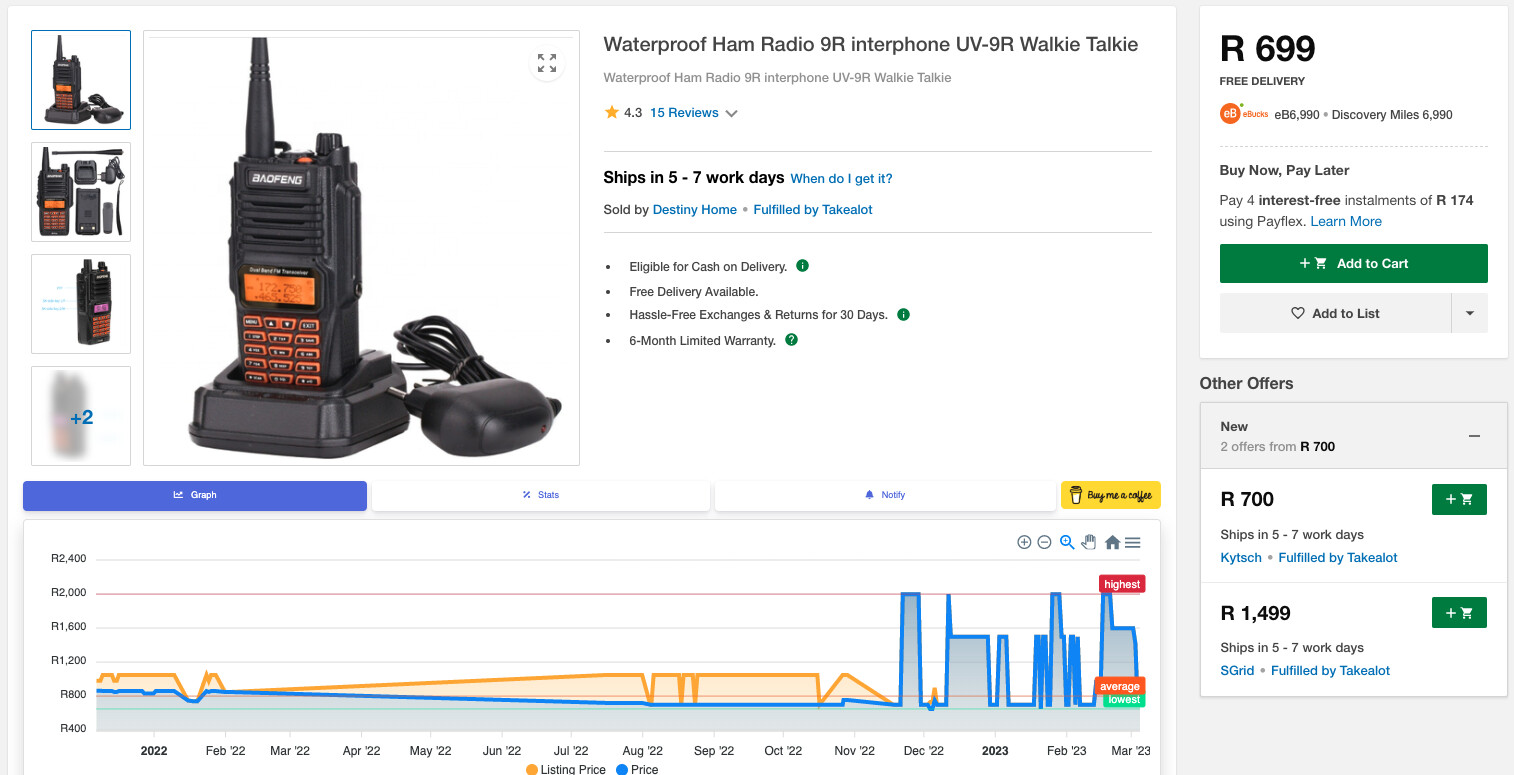Viewport: 1514px width, 775px height.
Task: Click the Buy me a coffee button
Action: pos(1111,495)
